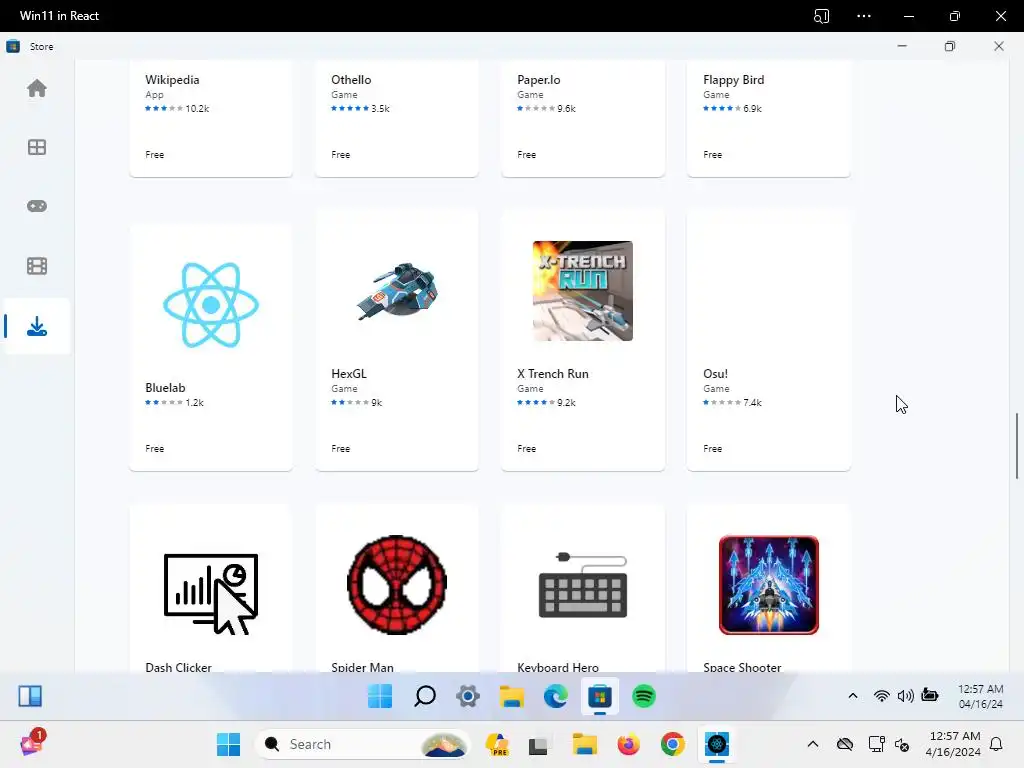The image size is (1024, 768).
Task: Open the X Trench Run game artwork
Action: click(x=583, y=291)
